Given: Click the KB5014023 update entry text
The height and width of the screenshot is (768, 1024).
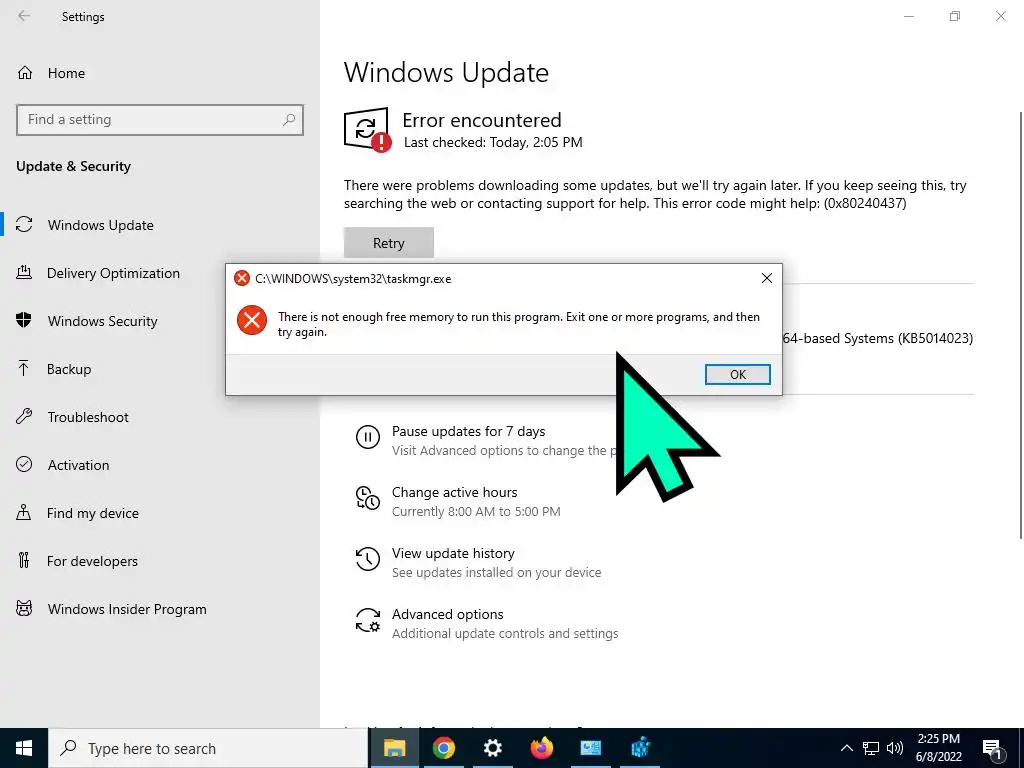Looking at the screenshot, I should 878,338.
